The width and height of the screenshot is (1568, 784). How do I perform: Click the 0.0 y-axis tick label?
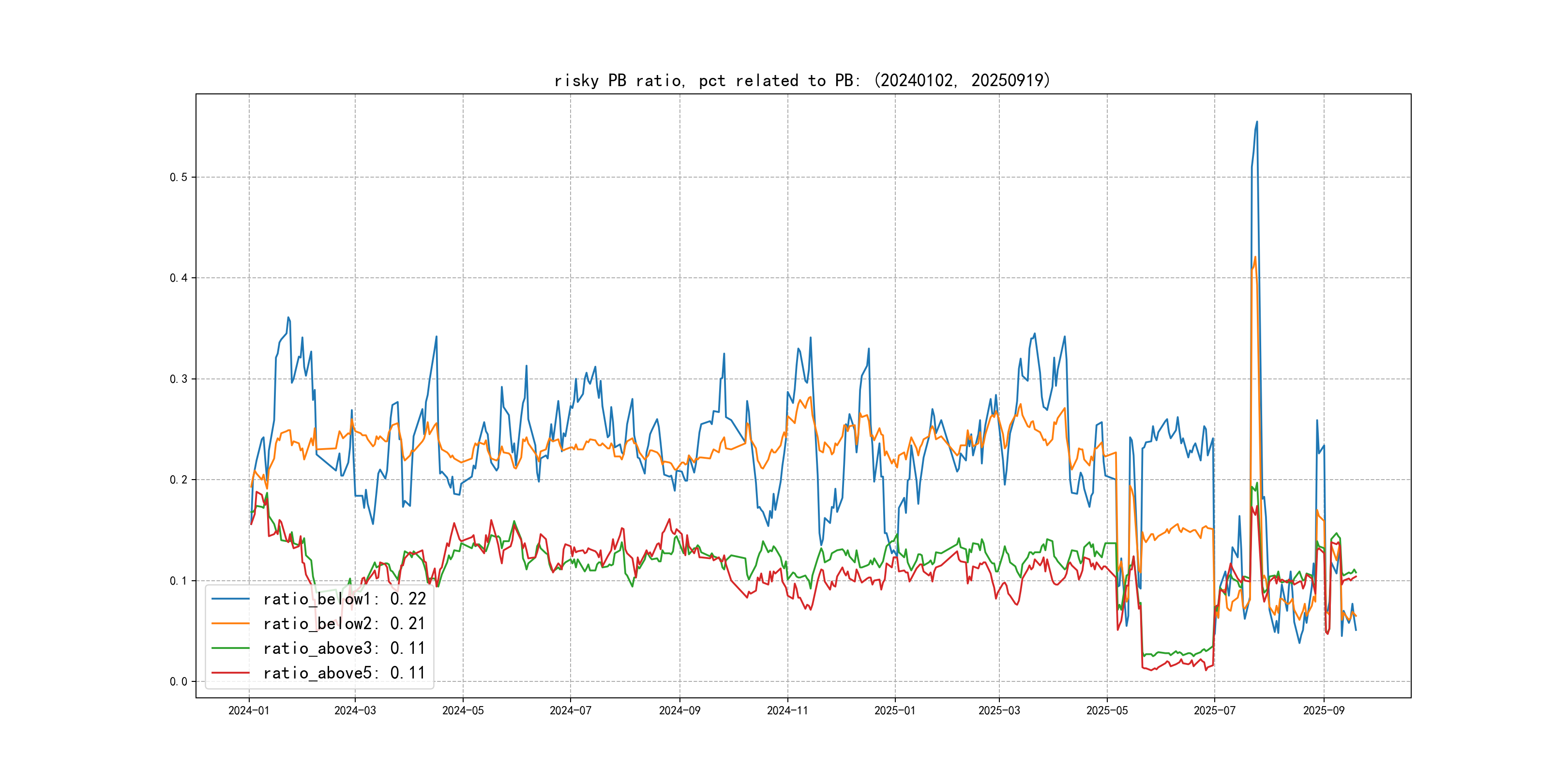click(x=179, y=681)
